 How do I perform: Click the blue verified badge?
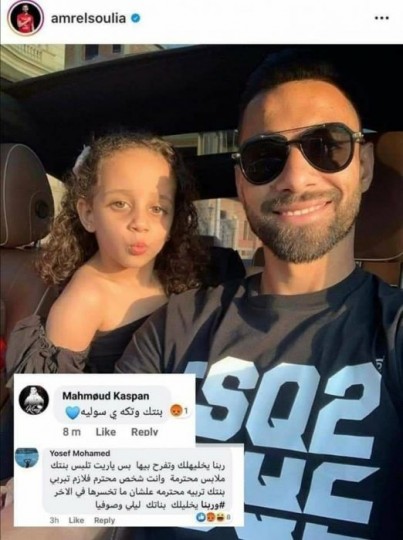[x=136, y=18]
